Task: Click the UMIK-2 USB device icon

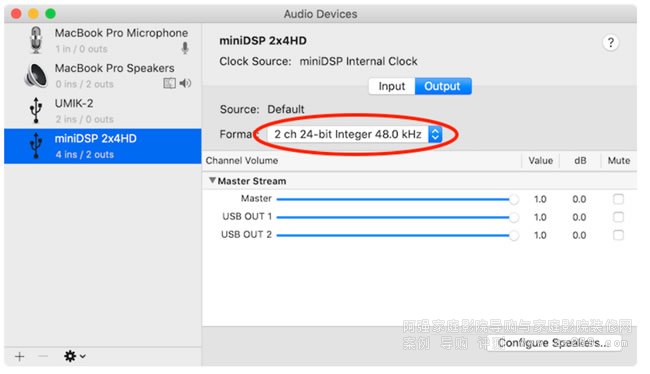Action: pyautogui.click(x=36, y=111)
